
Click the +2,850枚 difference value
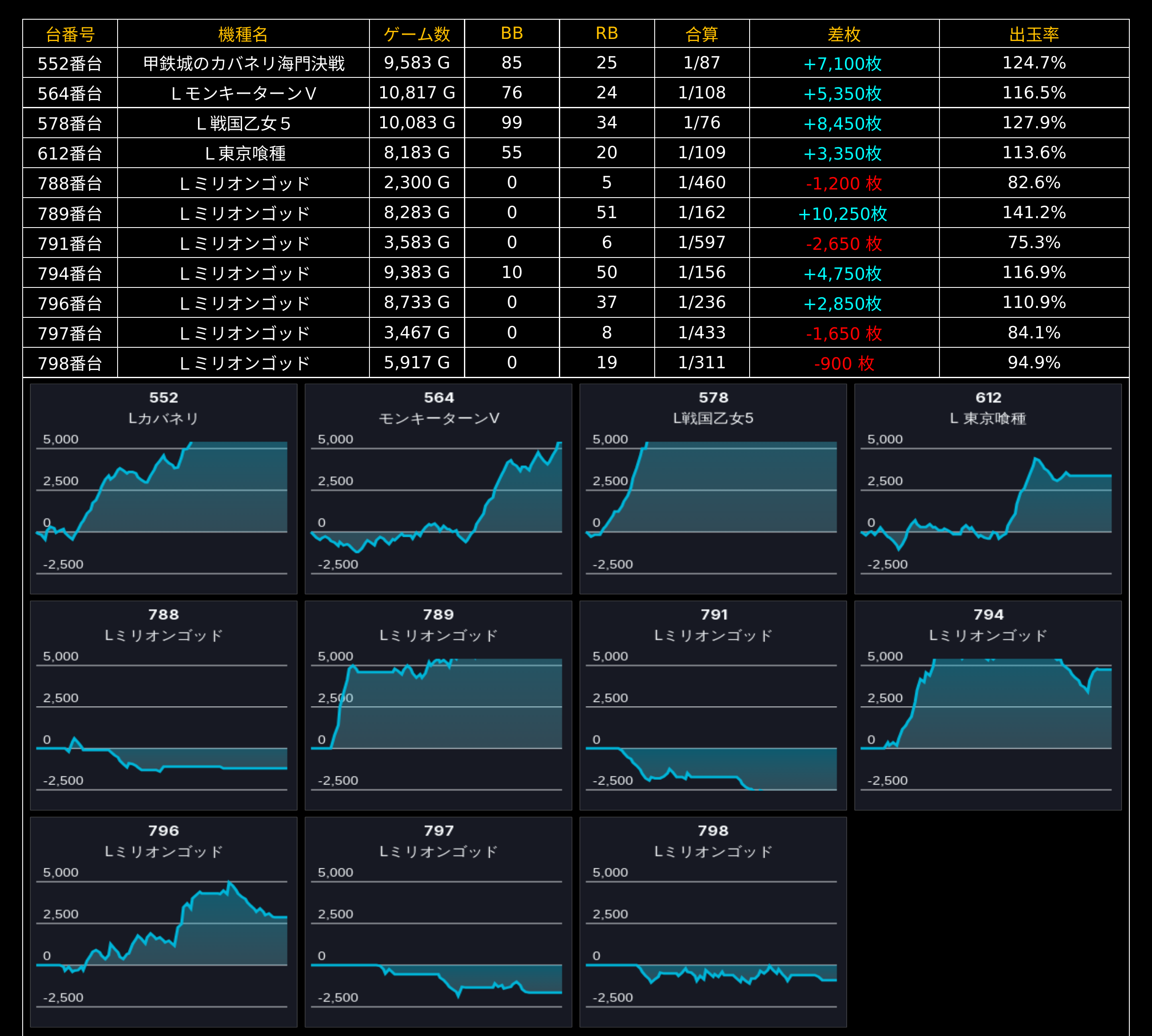[x=843, y=303]
